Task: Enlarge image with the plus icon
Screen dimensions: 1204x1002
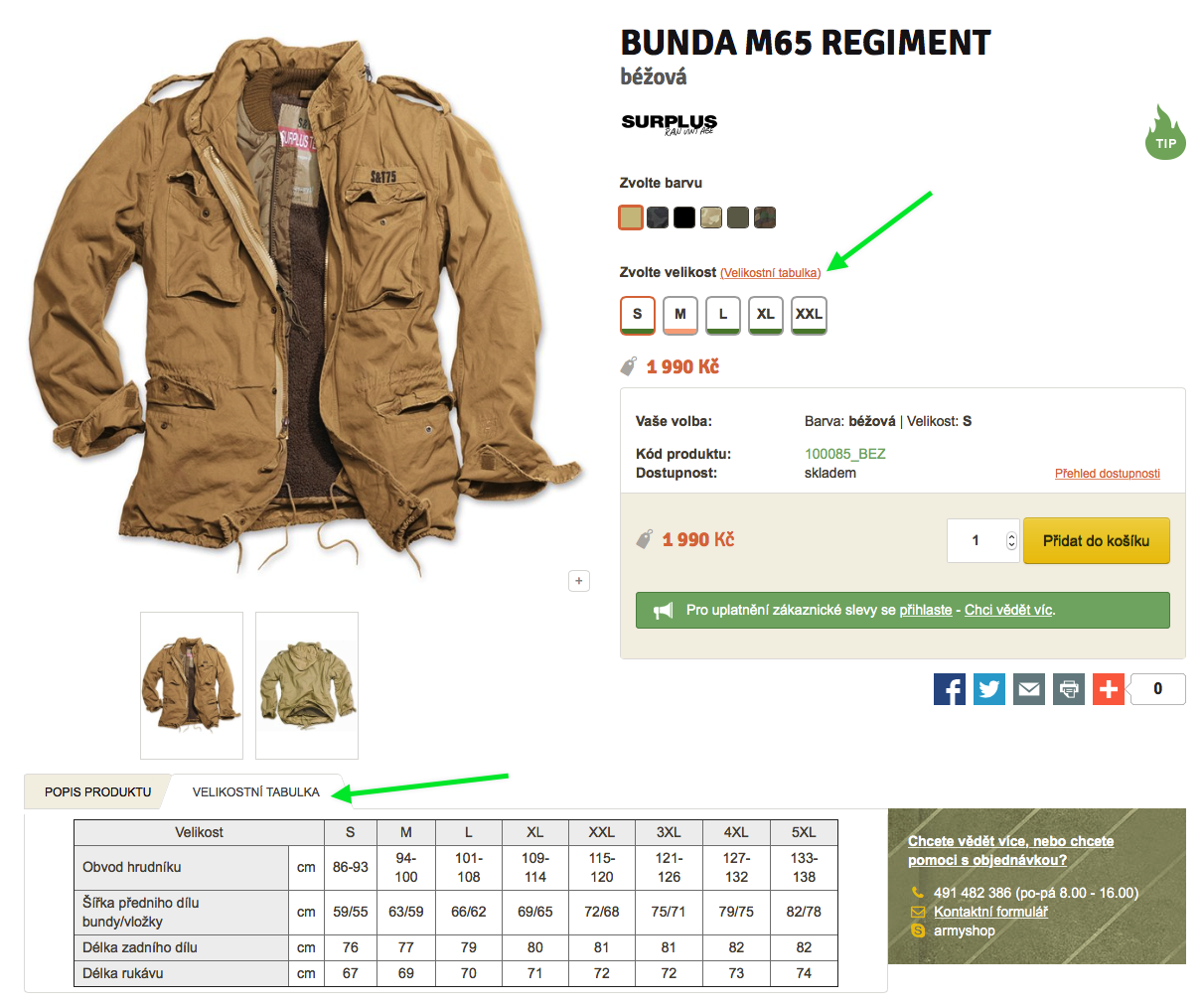Action: click(x=579, y=581)
